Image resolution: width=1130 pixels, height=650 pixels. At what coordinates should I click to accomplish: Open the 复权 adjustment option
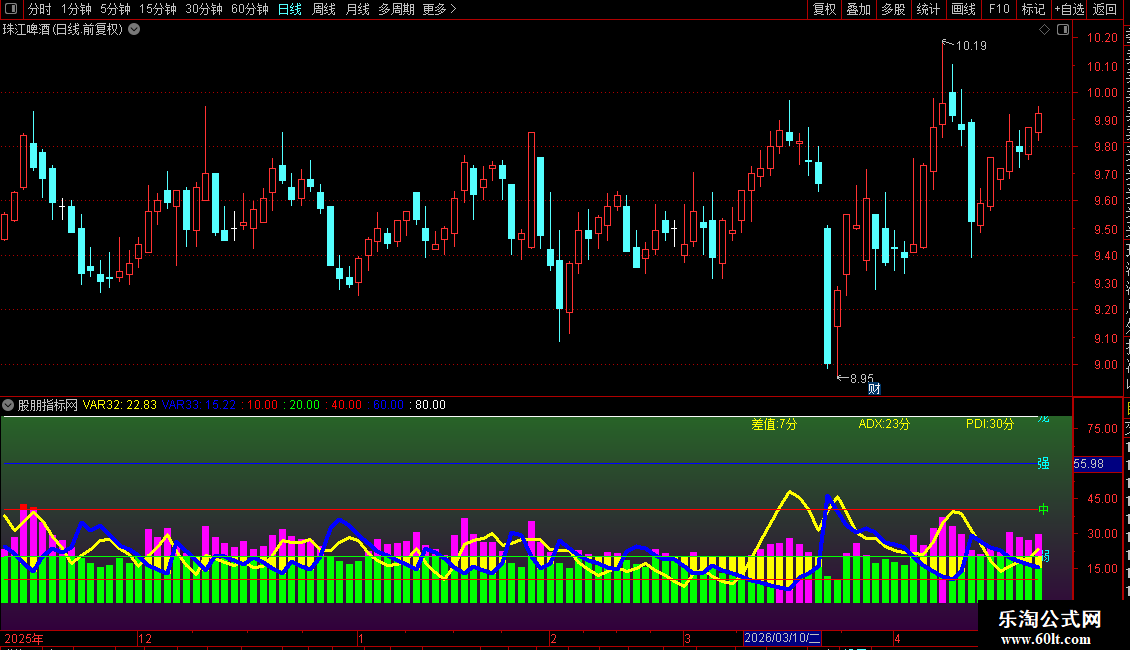pyautogui.click(x=824, y=9)
